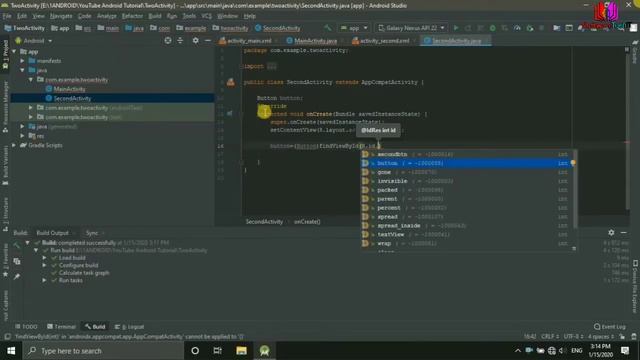Expand the Gradle Scripts node

tap(14, 145)
